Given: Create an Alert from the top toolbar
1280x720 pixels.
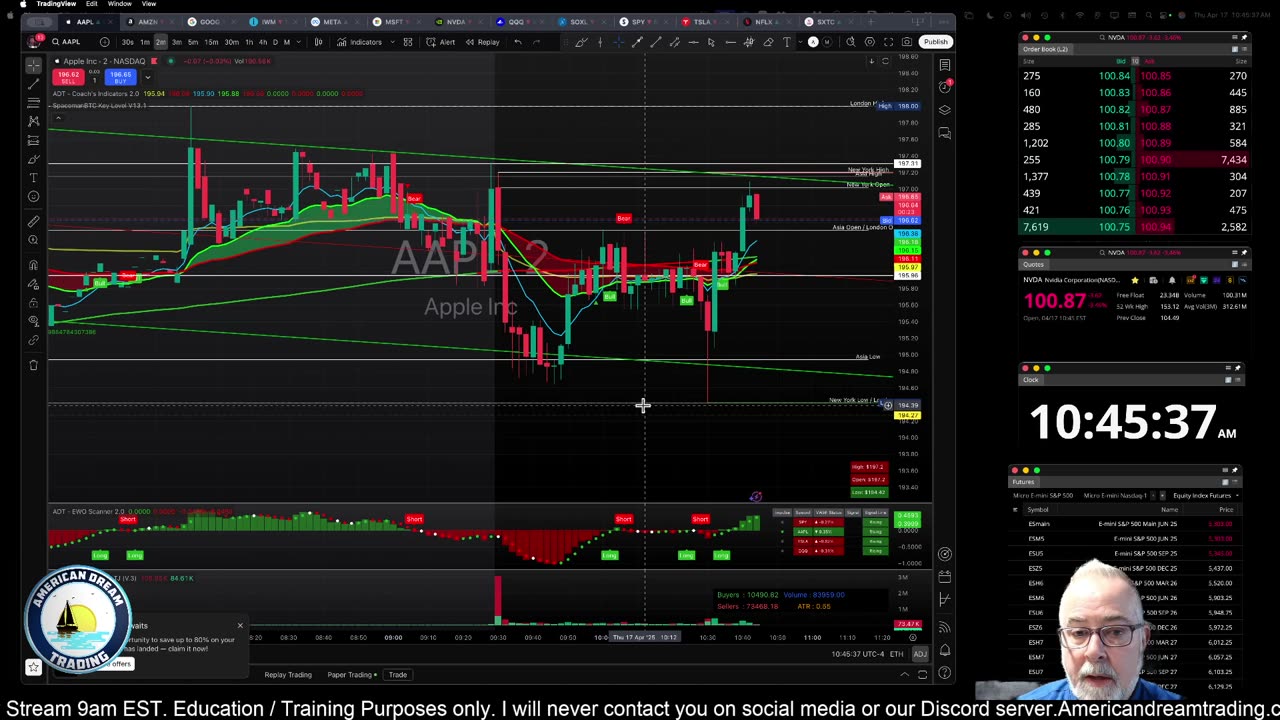Looking at the screenshot, I should [x=441, y=42].
